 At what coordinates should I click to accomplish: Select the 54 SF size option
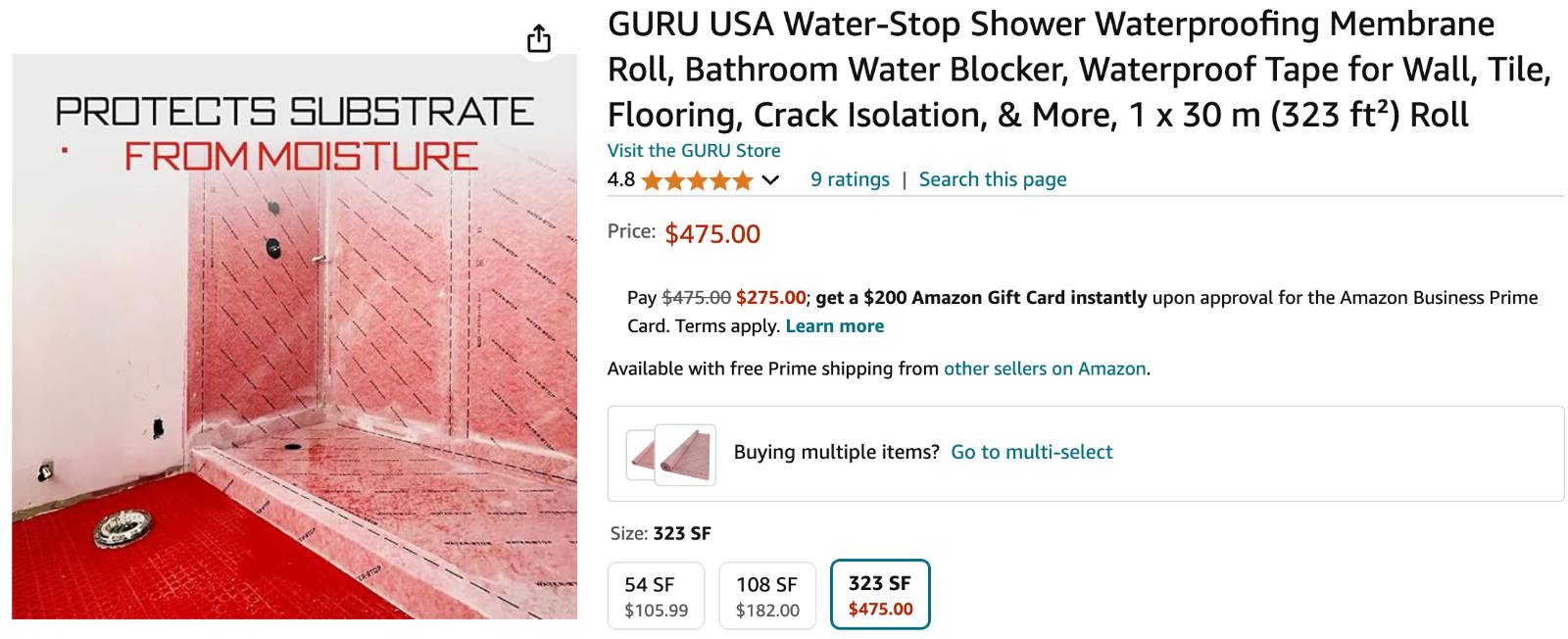tap(656, 596)
